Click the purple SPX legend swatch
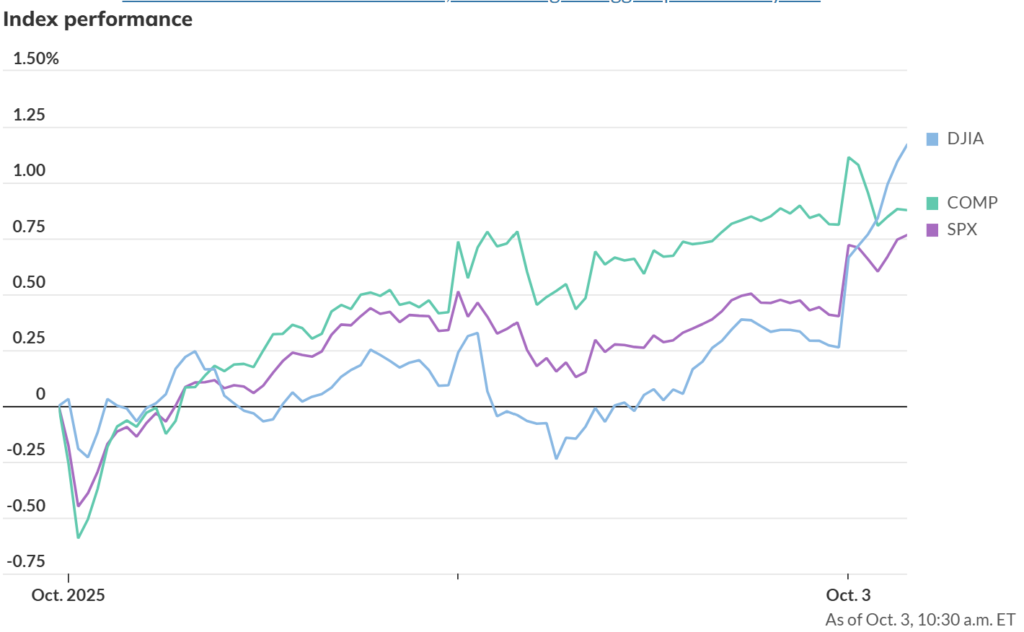This screenshot has height=632, width=1024. pos(932,230)
